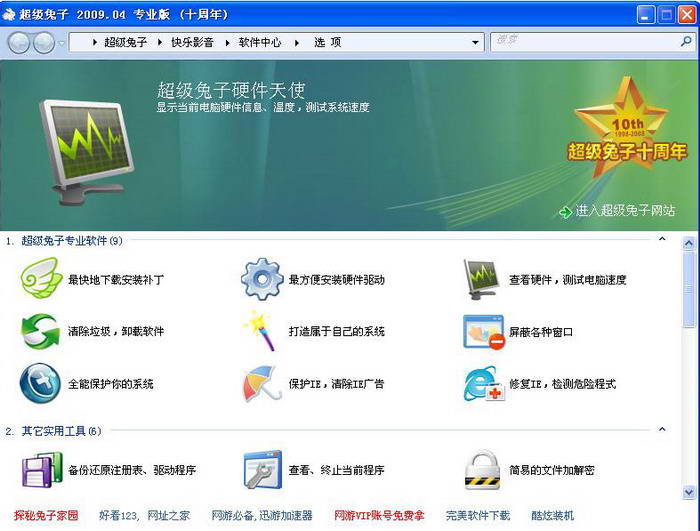Screen dimensions: 700x531
Task: Open 探秘兔子家园 red link
Action: pyautogui.click(x=46, y=515)
